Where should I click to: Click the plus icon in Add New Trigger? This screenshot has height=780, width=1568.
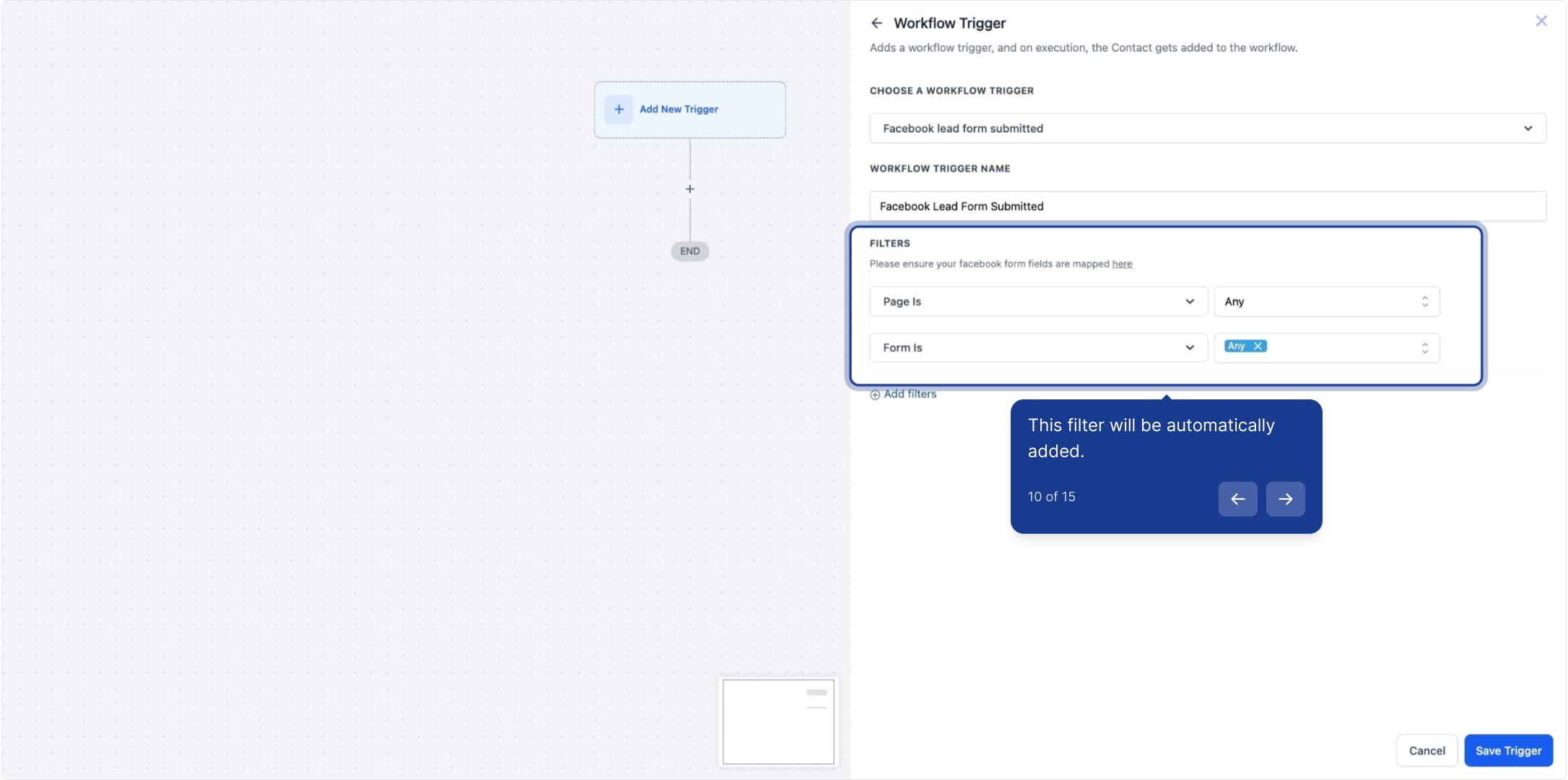coord(619,109)
